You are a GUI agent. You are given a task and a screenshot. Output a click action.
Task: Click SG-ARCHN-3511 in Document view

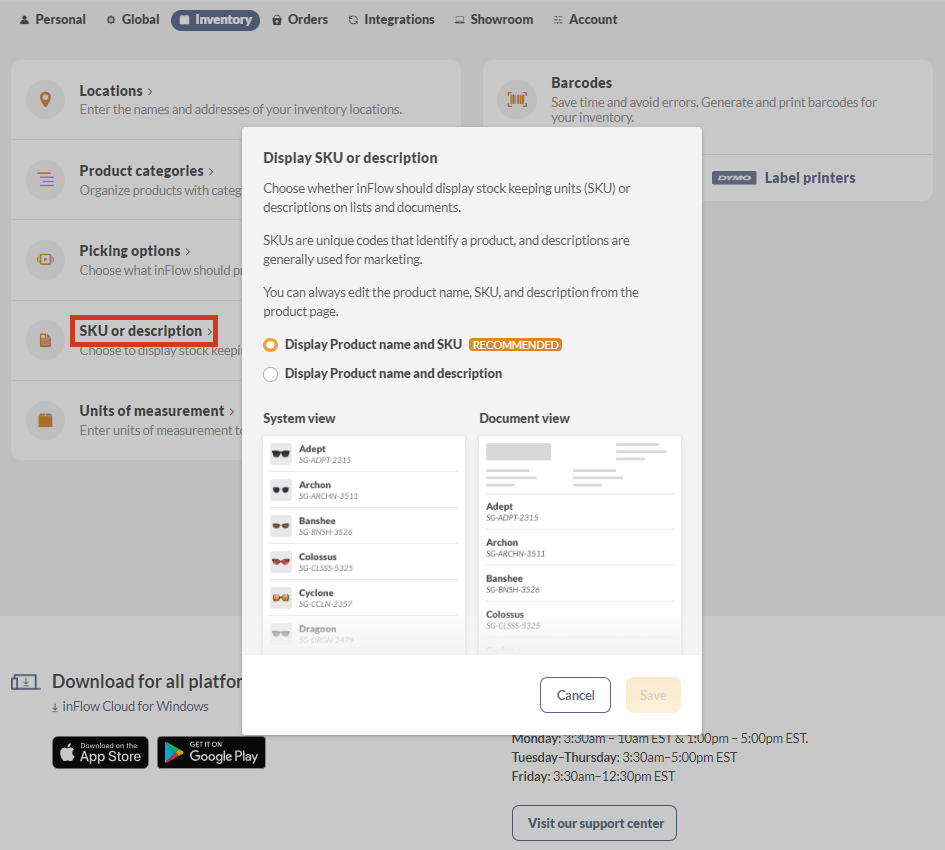click(515, 554)
